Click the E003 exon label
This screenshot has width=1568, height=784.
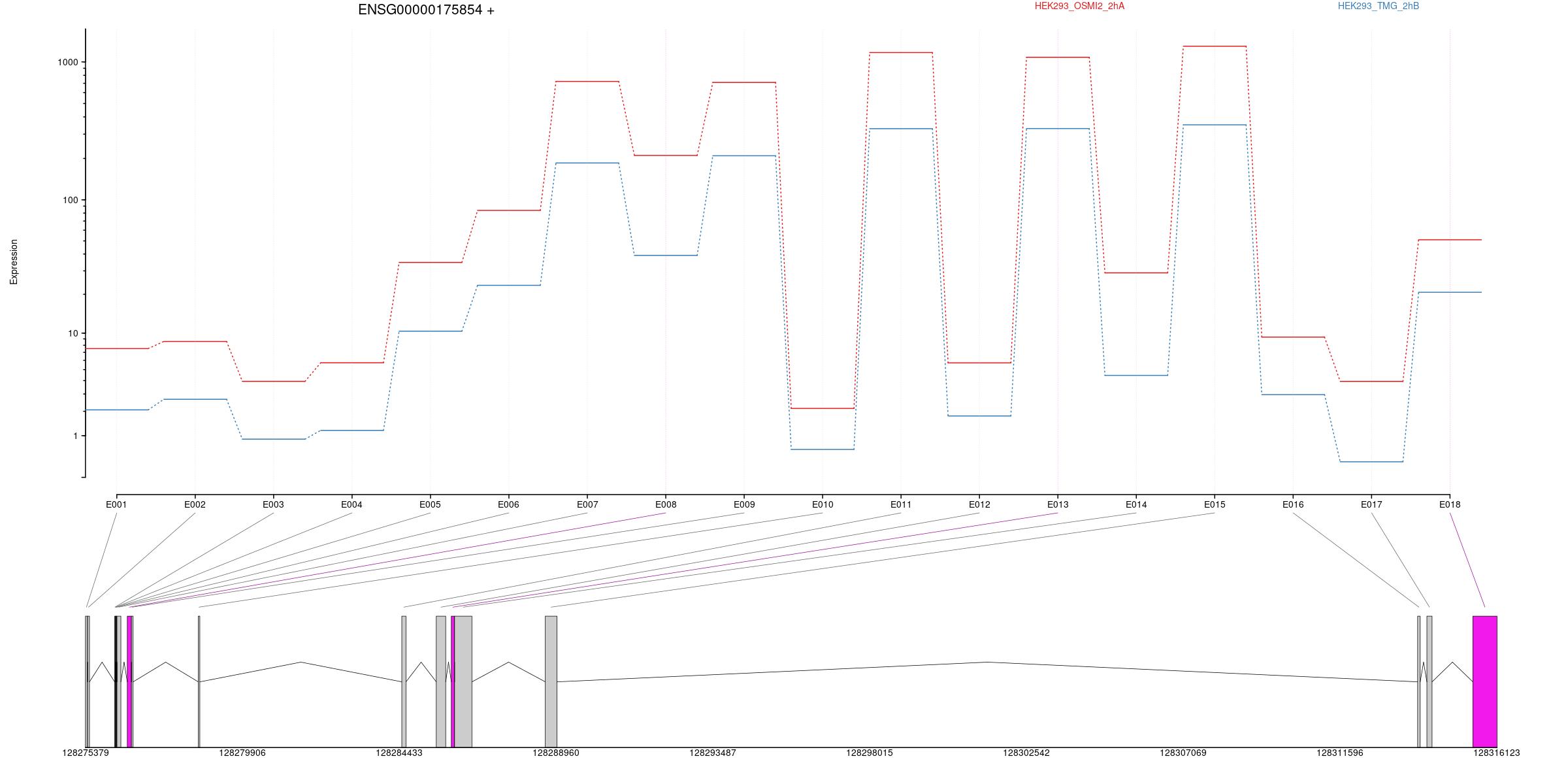273,504
